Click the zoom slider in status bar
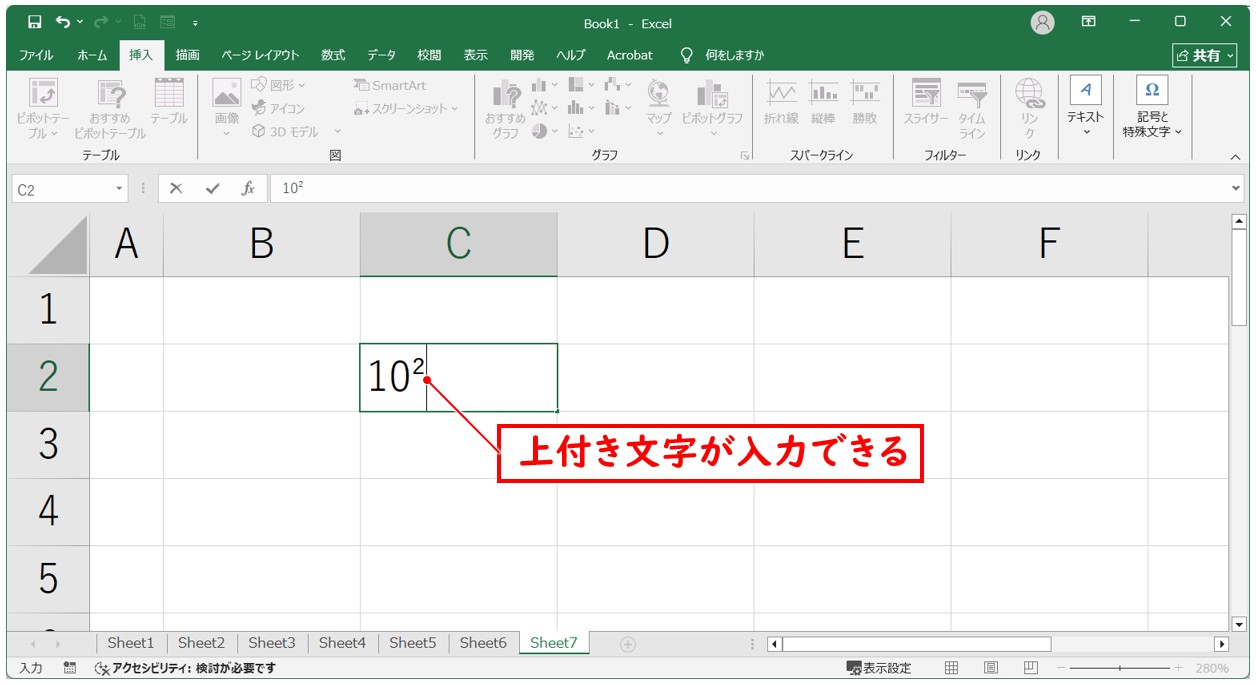Image resolution: width=1256 pixels, height=685 pixels. coord(1120,668)
